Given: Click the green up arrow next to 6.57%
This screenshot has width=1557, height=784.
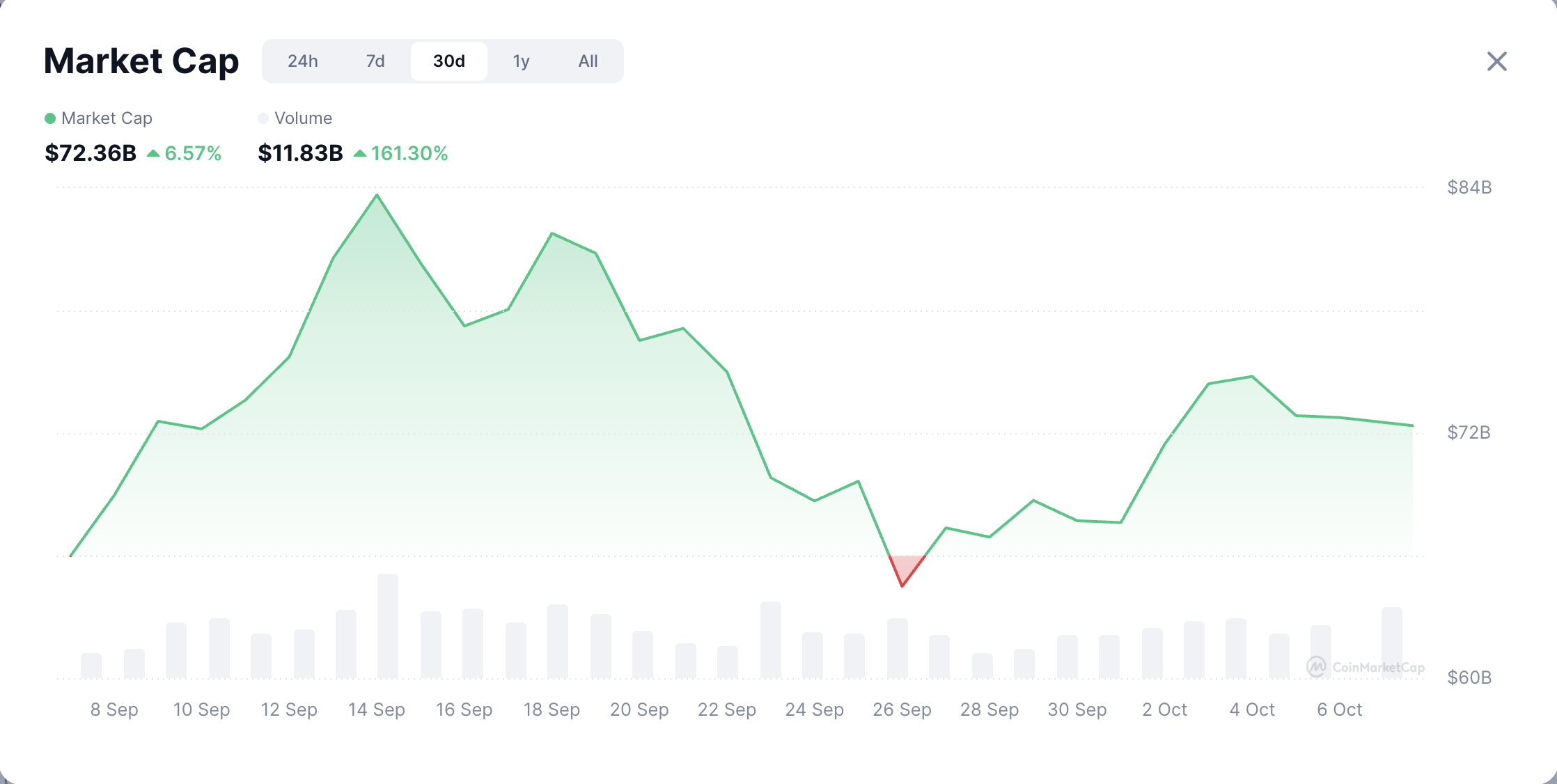Looking at the screenshot, I should point(155,154).
